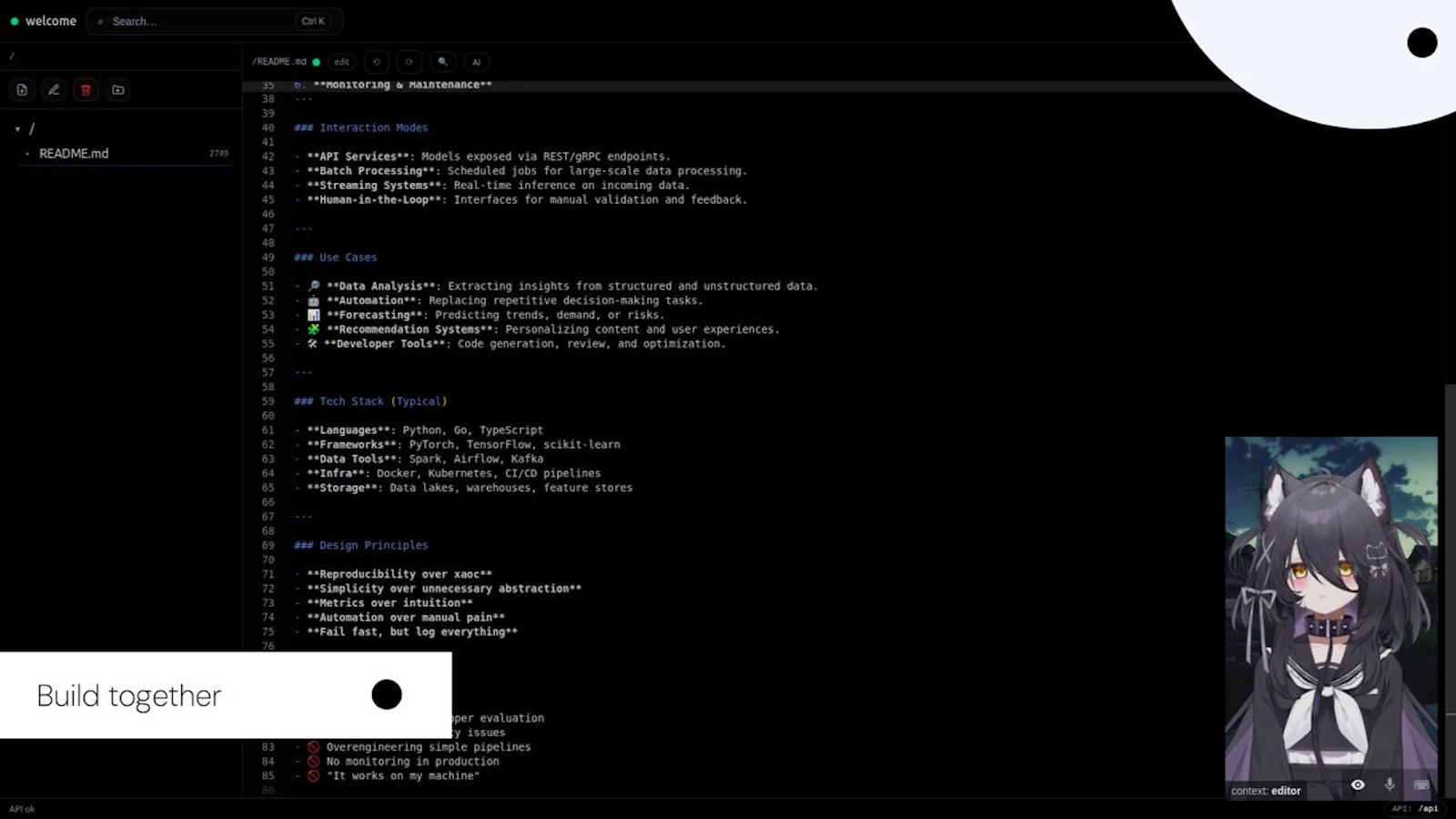Click the '**Infra**: Docker, Kubernetes' line
The image size is (1456, 819).
(x=448, y=474)
